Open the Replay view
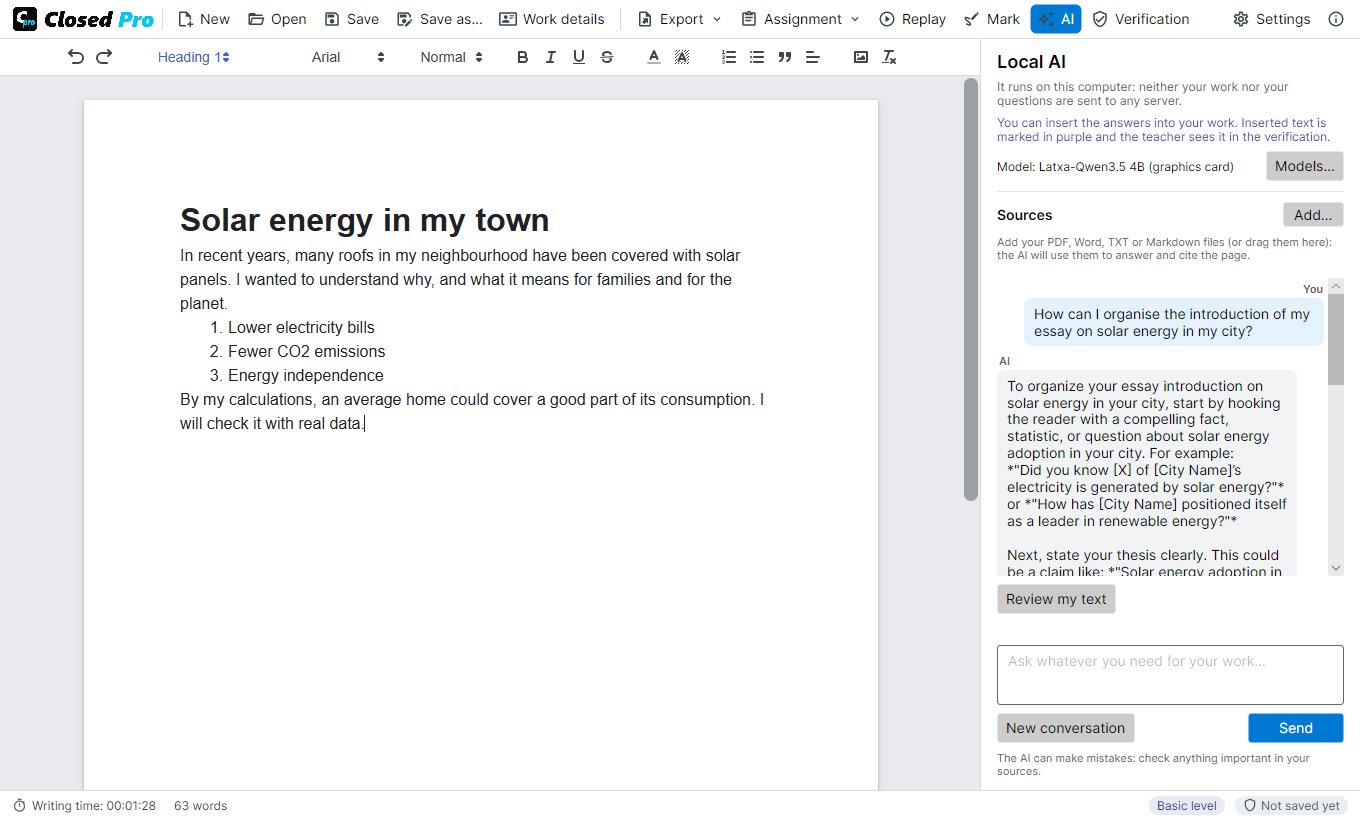The height and width of the screenshot is (820, 1360). (x=912, y=19)
